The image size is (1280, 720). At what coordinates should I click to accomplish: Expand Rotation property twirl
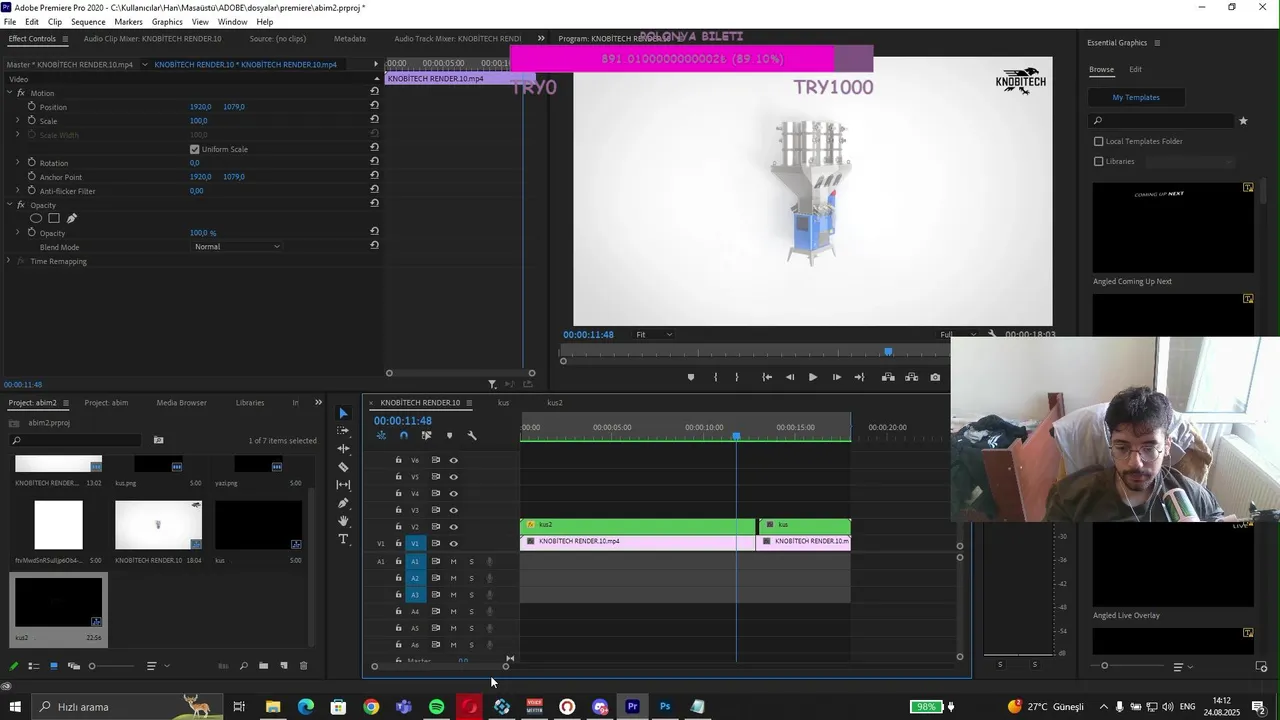point(17,162)
